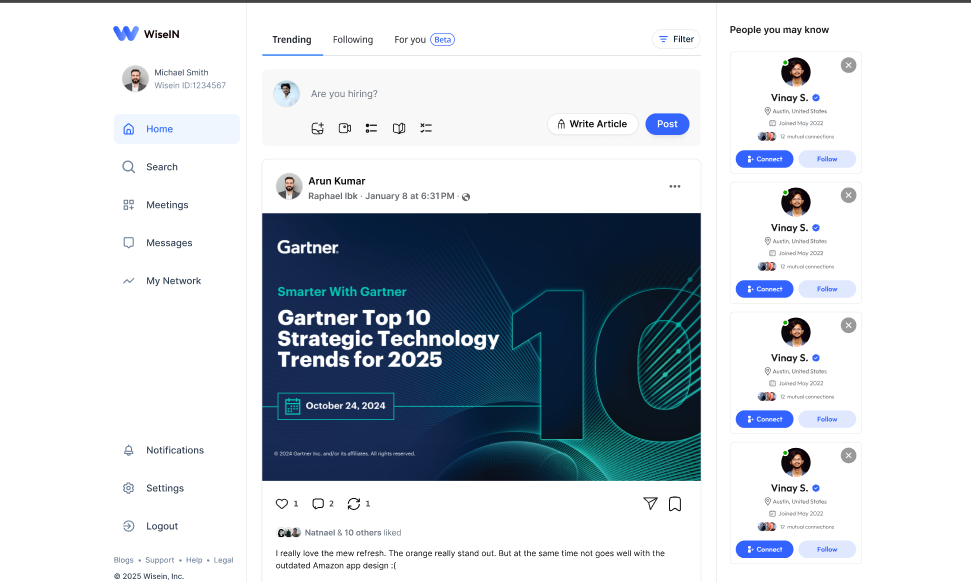Click the Beta badge next to For you
Image resolution: width=971 pixels, height=582 pixels.
click(443, 40)
